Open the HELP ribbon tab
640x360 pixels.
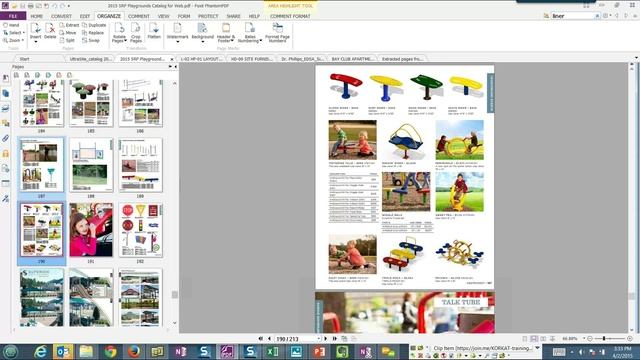pyautogui.click(x=254, y=16)
